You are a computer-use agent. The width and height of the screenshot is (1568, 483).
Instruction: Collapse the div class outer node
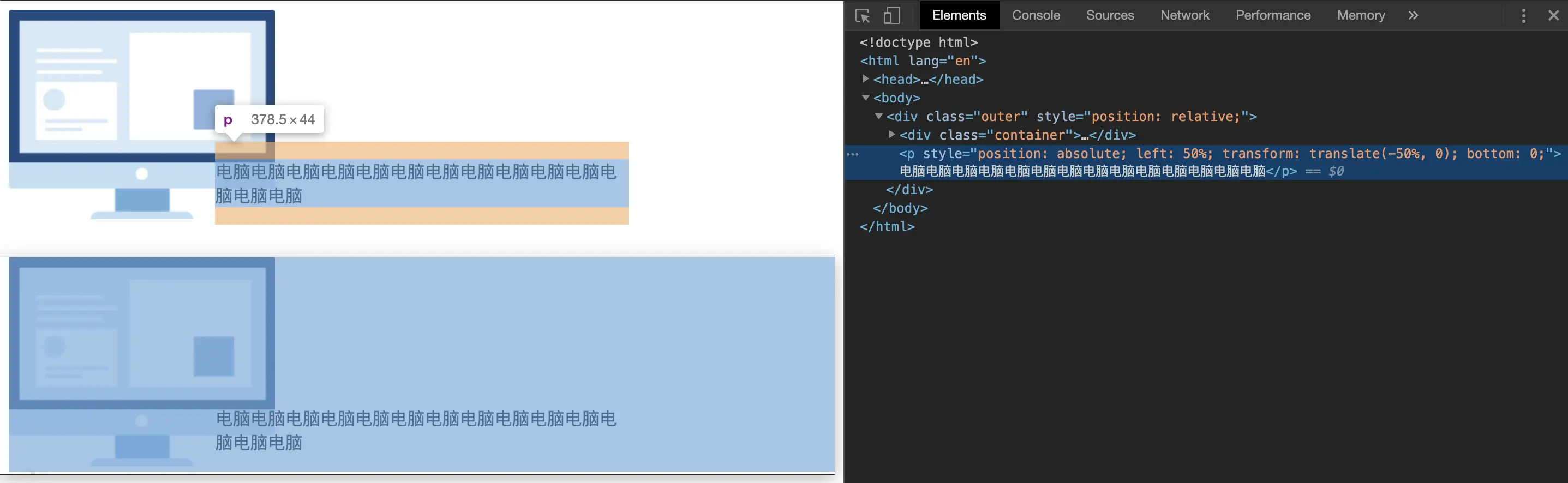click(878, 116)
